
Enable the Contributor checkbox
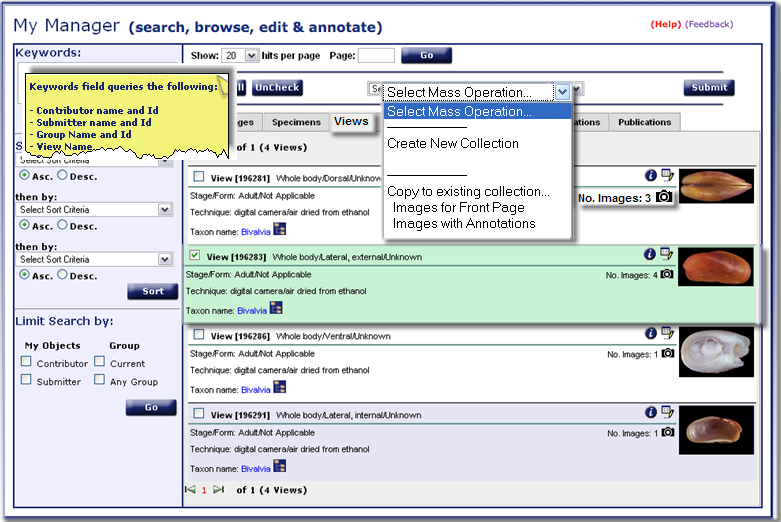click(x=26, y=363)
